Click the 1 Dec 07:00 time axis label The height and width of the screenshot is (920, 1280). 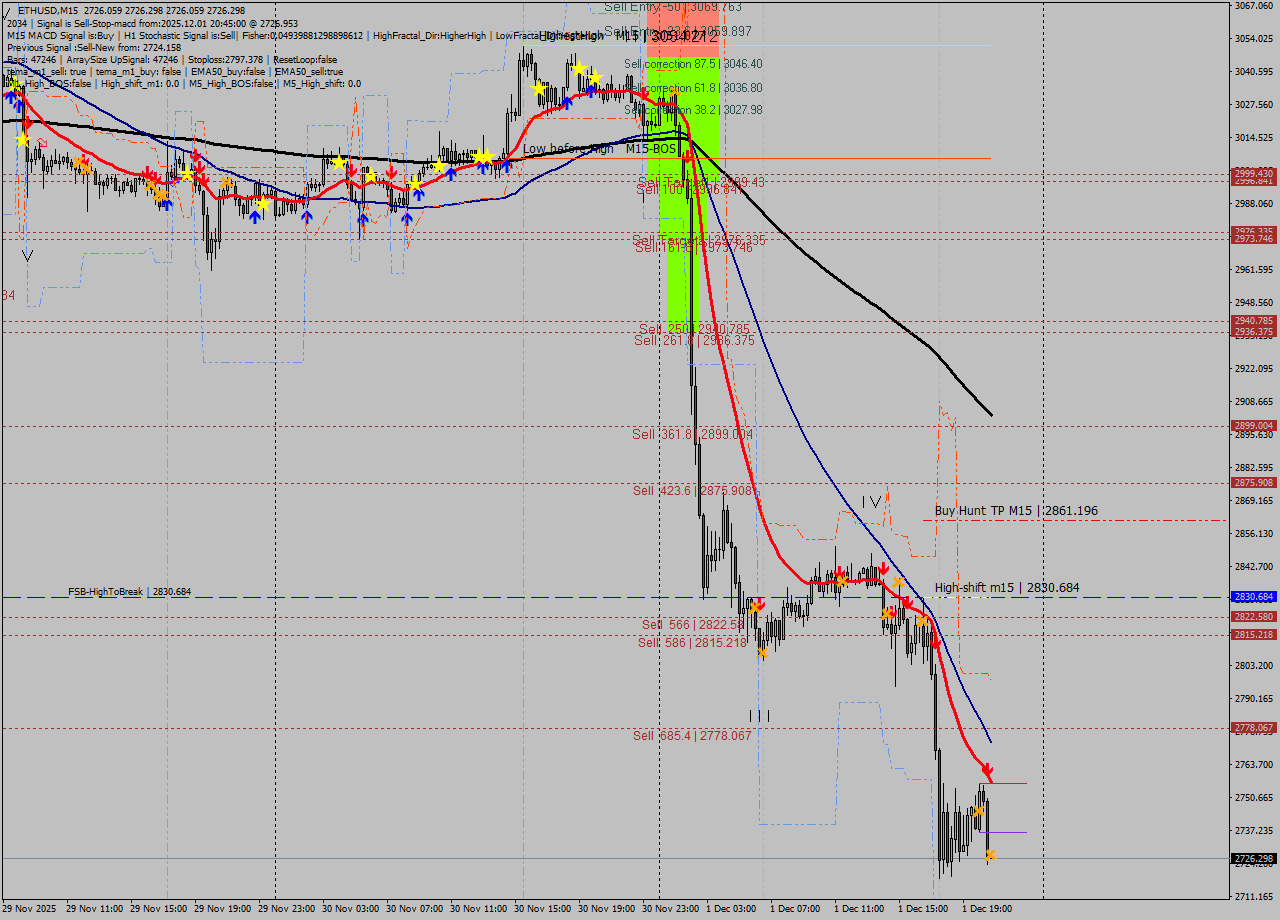coord(795,909)
